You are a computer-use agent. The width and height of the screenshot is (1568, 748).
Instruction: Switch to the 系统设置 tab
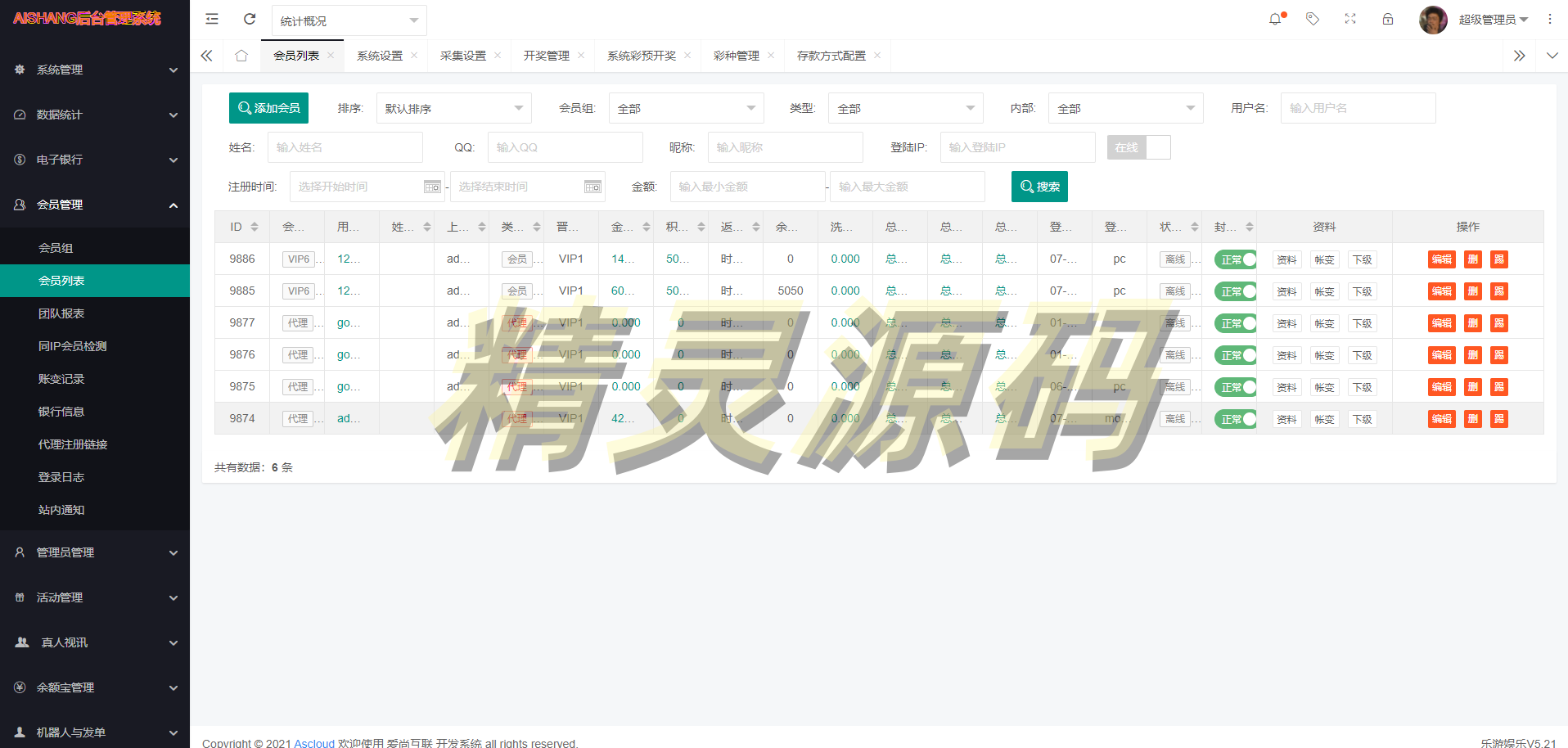380,56
